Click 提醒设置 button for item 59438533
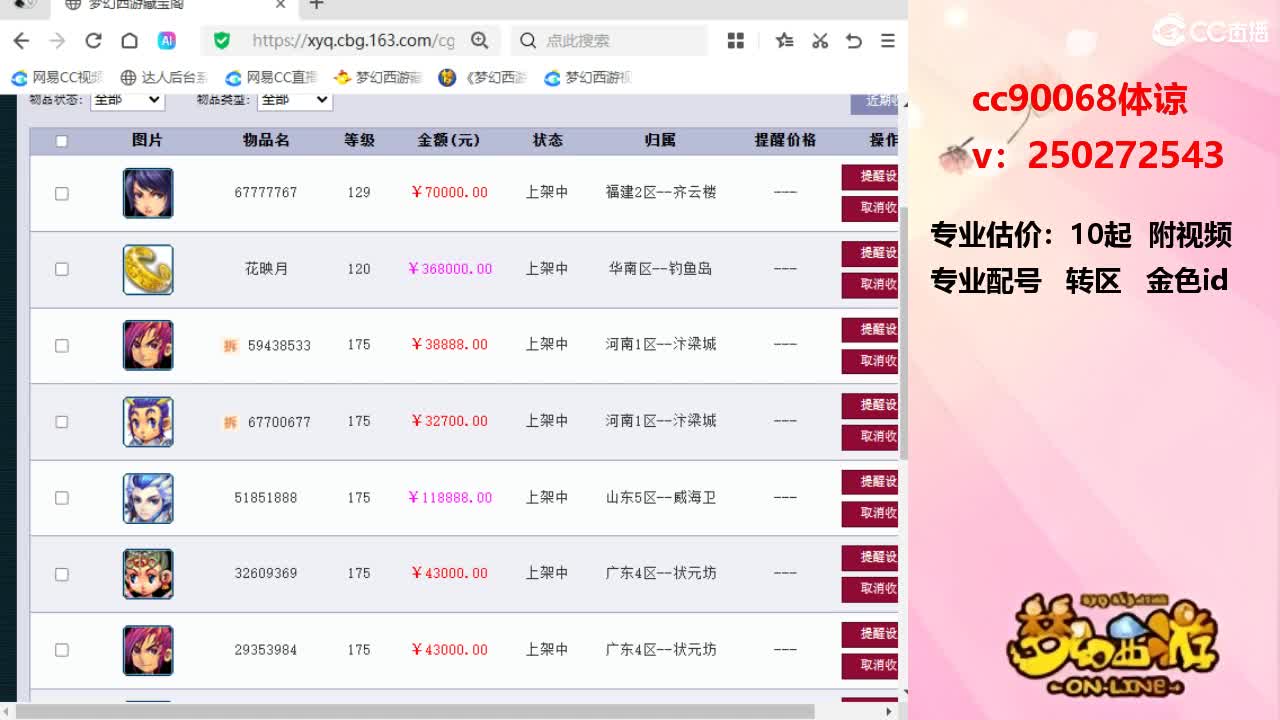The height and width of the screenshot is (720, 1280). pyautogui.click(x=870, y=329)
